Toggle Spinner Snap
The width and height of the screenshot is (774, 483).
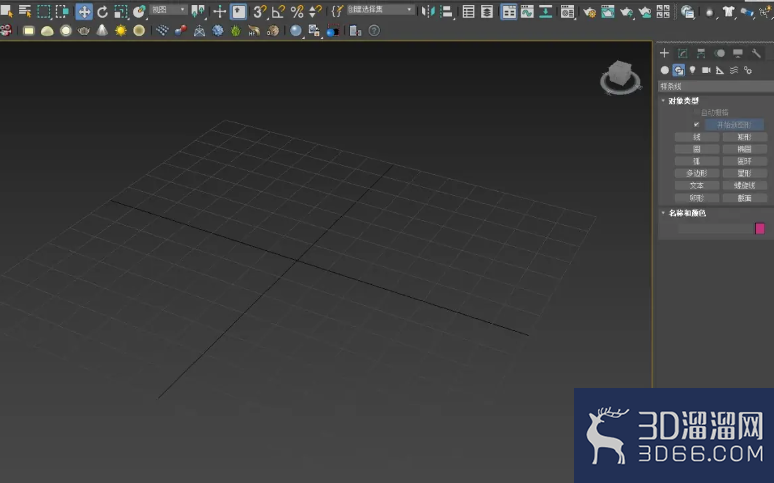[315, 11]
